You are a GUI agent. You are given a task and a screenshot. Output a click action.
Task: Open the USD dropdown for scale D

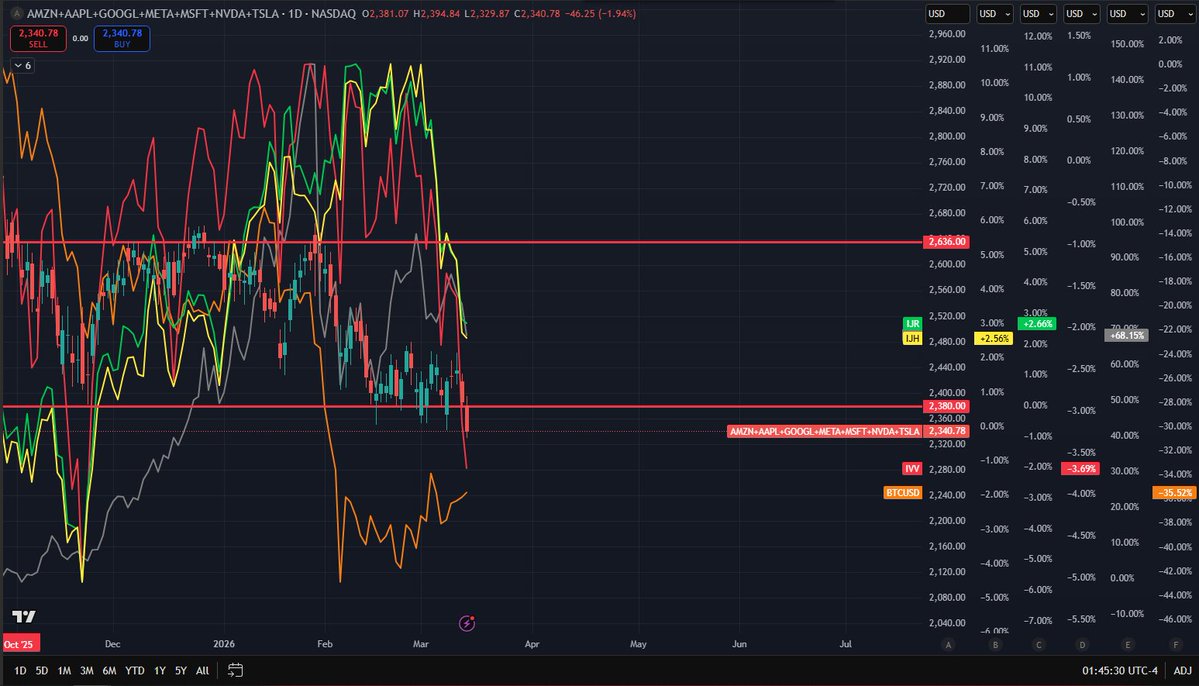pos(1082,14)
